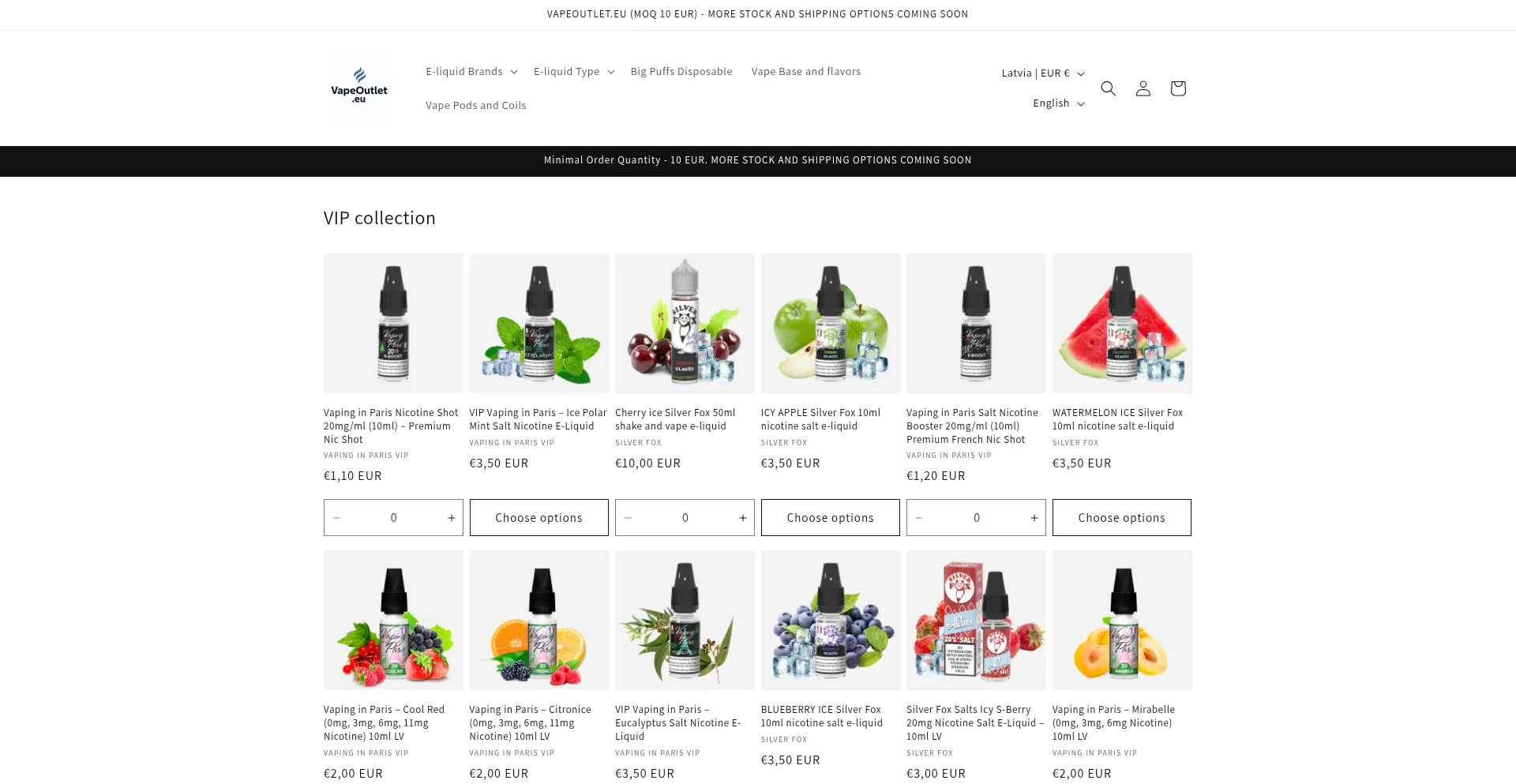1516x784 pixels.
Task: Click the VapeOutlet.eu logo
Action: click(x=359, y=88)
